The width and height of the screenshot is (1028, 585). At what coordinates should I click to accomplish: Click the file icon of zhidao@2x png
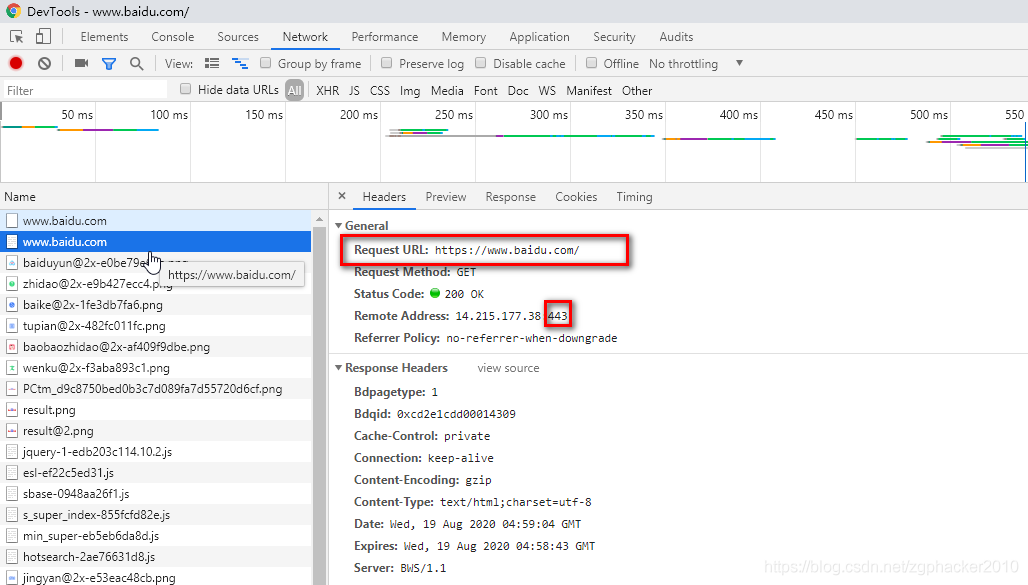(12, 284)
